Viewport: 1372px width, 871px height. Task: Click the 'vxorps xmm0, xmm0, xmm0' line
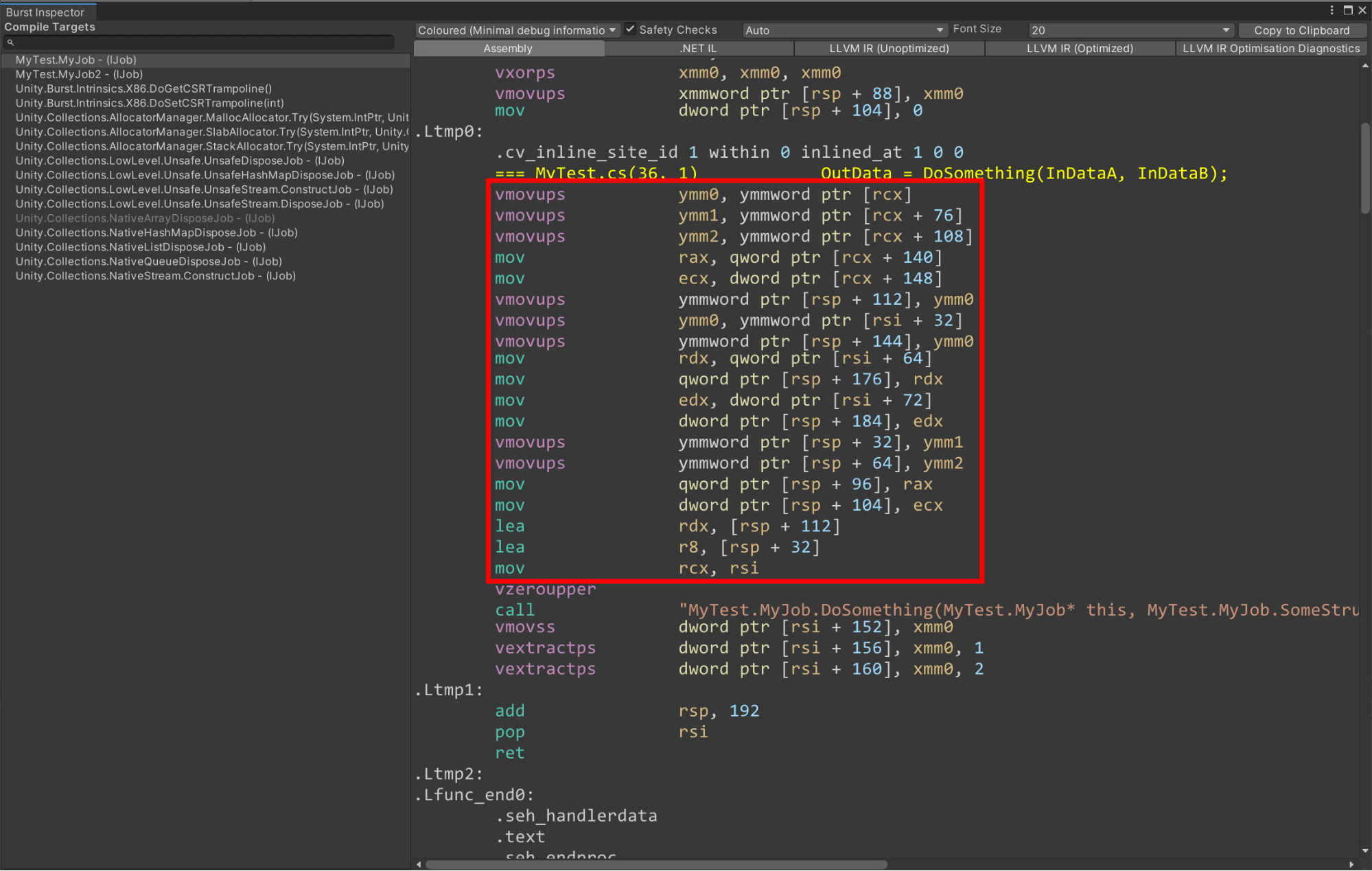[x=668, y=73]
